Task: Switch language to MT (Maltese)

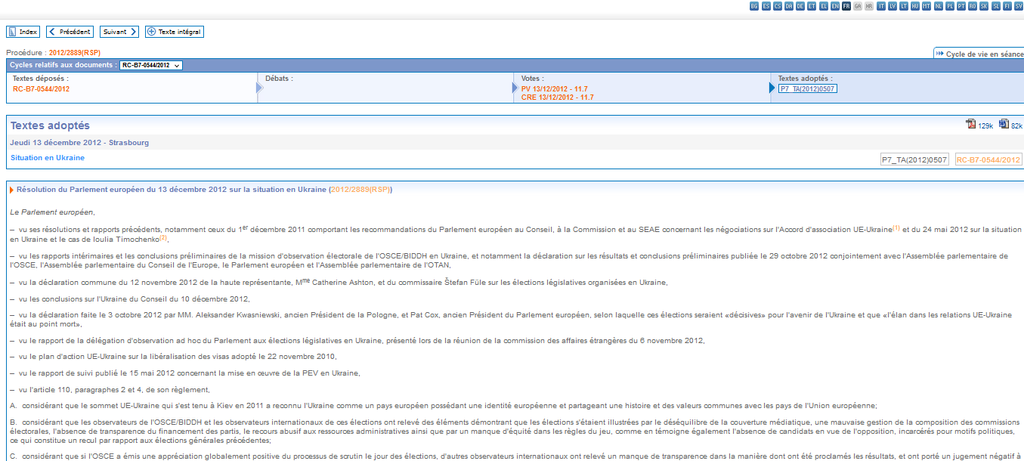Action: [x=927, y=6]
